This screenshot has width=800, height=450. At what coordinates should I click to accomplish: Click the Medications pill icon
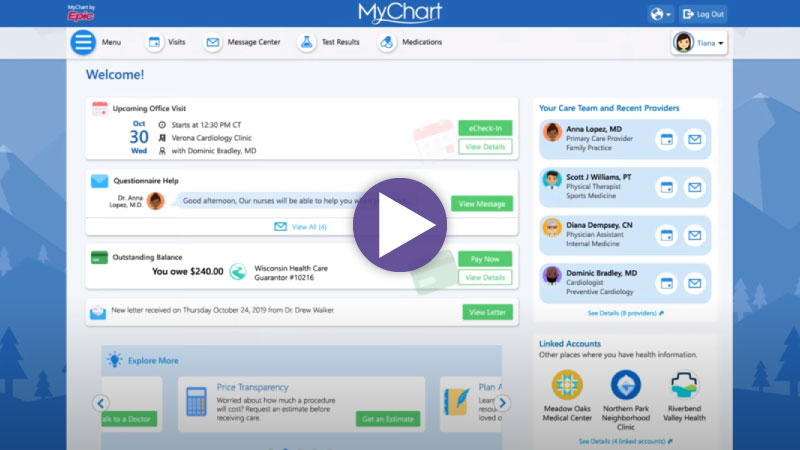pos(387,42)
